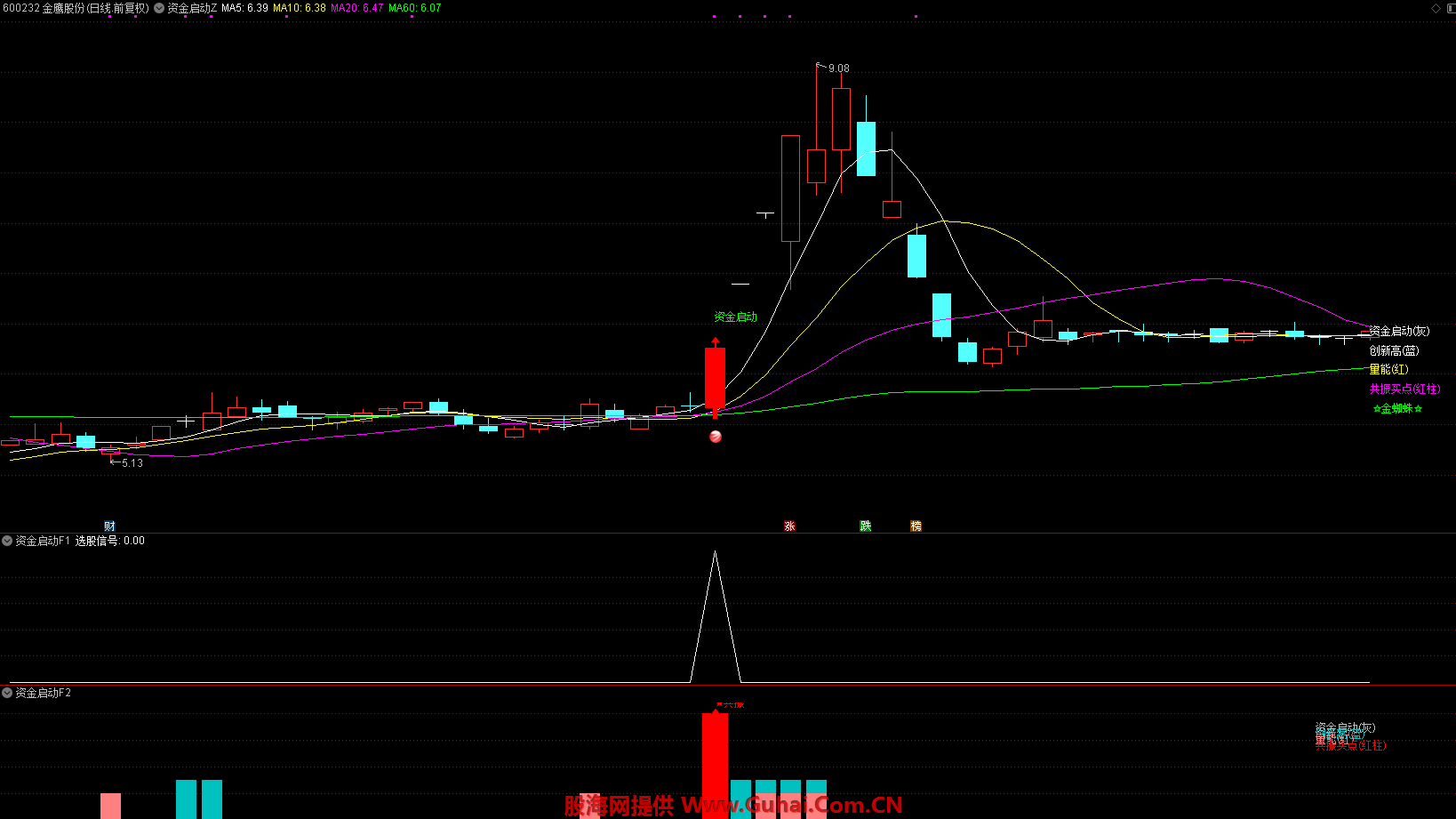Click the red up-arrow above the big red candle

pos(716,341)
